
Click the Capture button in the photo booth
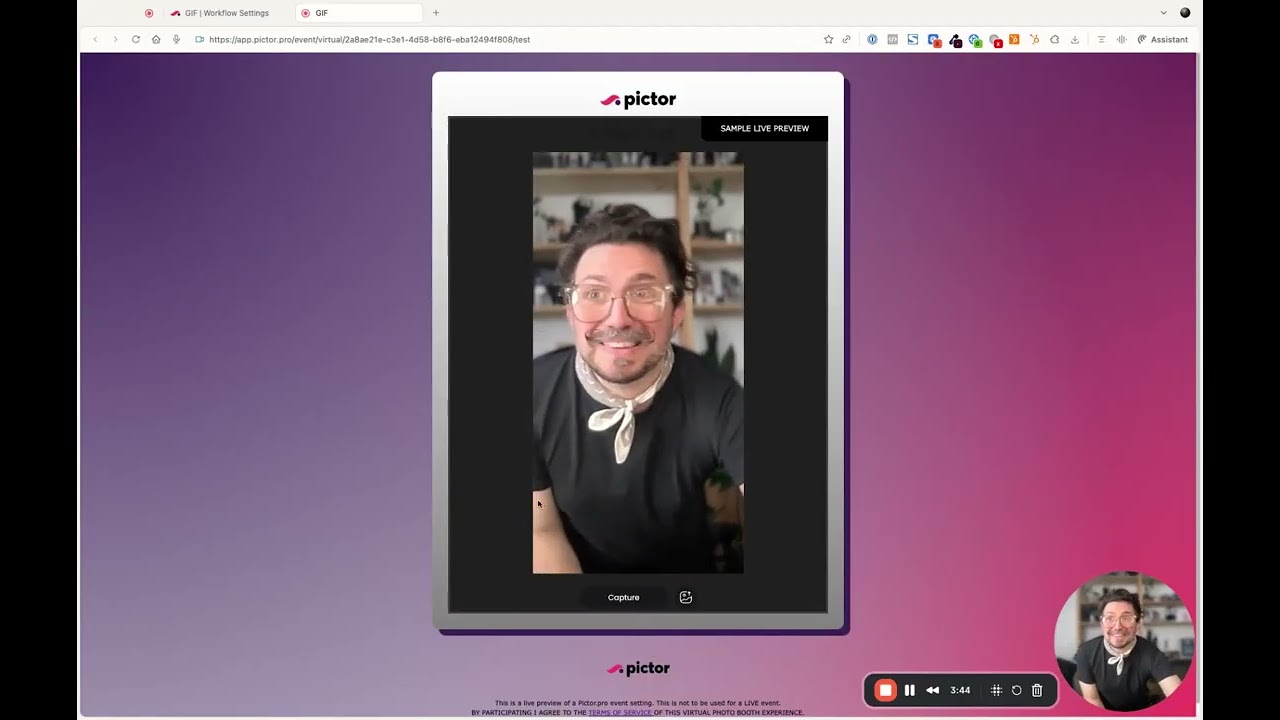(x=623, y=597)
